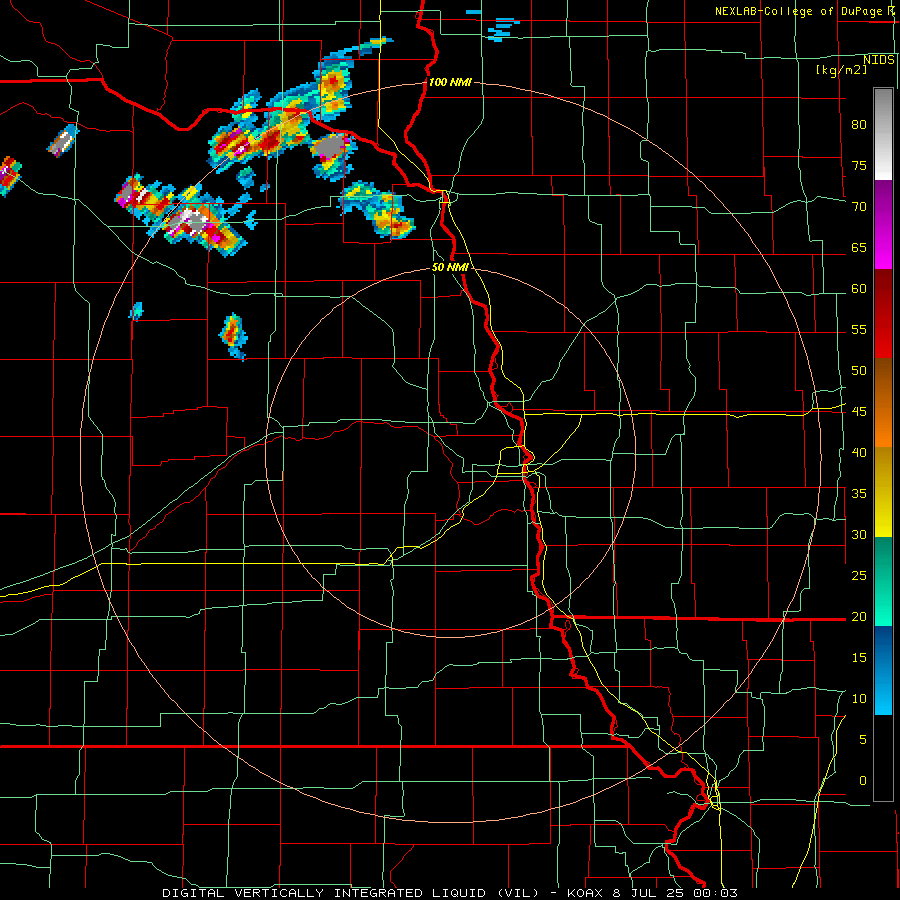Click the 75 value on color scale
Viewport: 900px width, 900px height.
tap(859, 166)
